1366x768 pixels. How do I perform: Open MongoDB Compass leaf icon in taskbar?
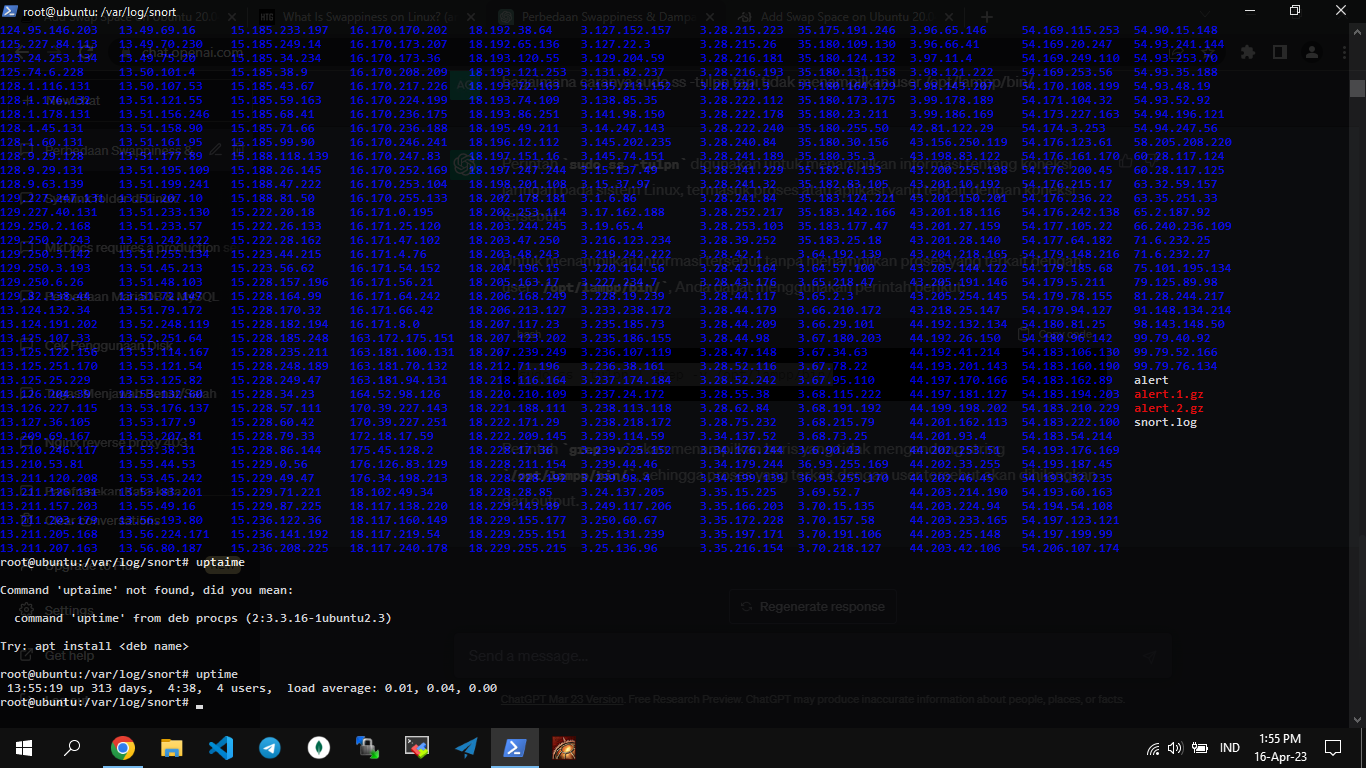[x=319, y=747]
